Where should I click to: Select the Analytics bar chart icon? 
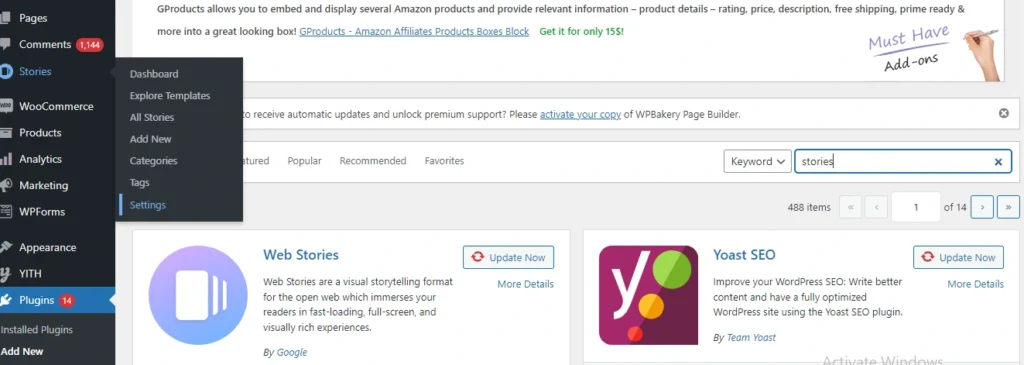pyautogui.click(x=6, y=159)
